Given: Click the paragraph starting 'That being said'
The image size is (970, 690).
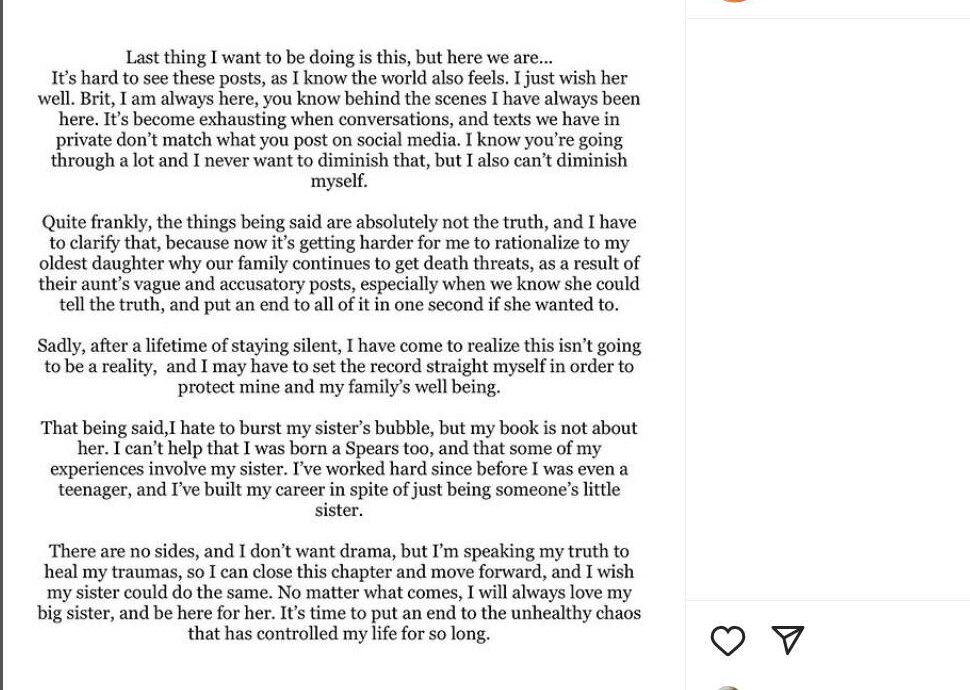Looking at the screenshot, I should pos(339,468).
